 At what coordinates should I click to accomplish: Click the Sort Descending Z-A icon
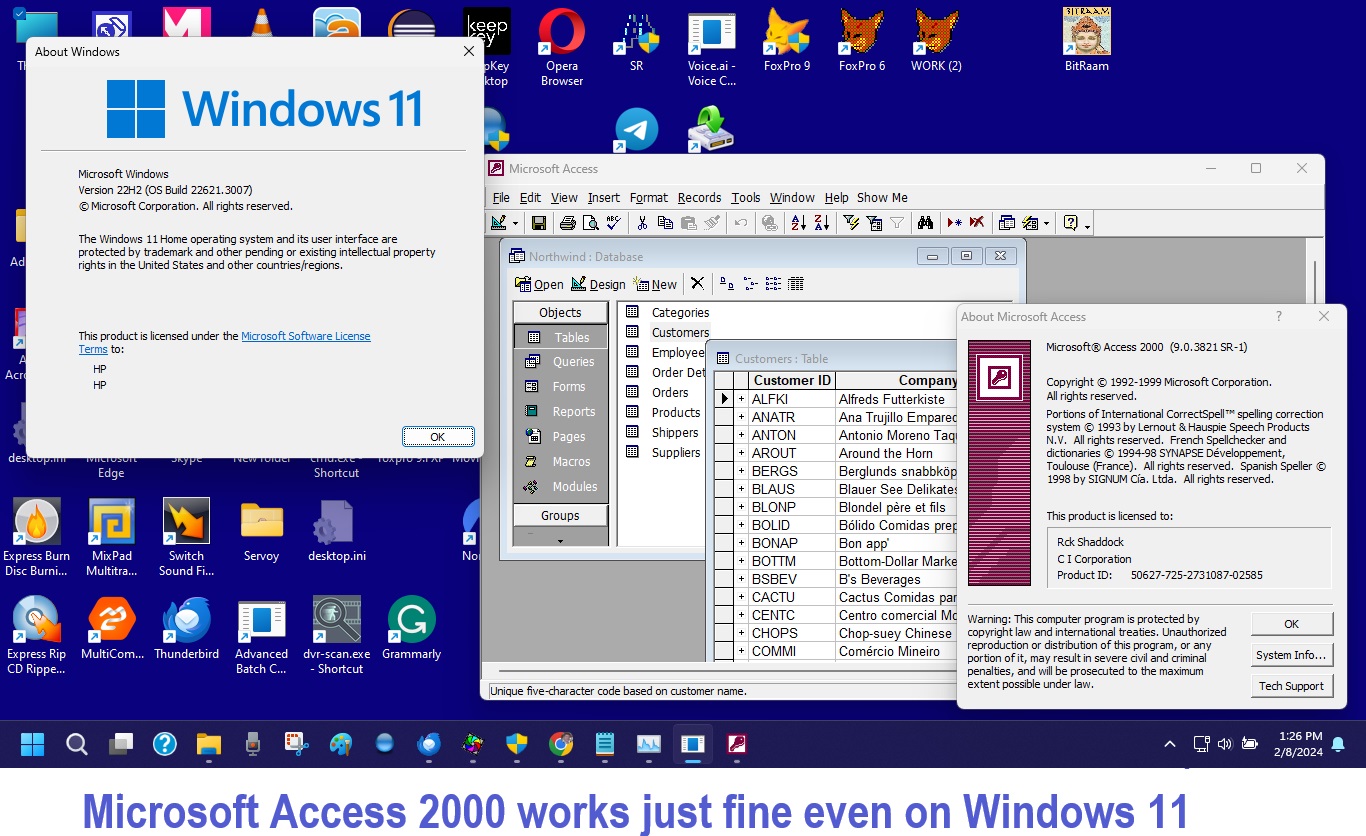(821, 223)
